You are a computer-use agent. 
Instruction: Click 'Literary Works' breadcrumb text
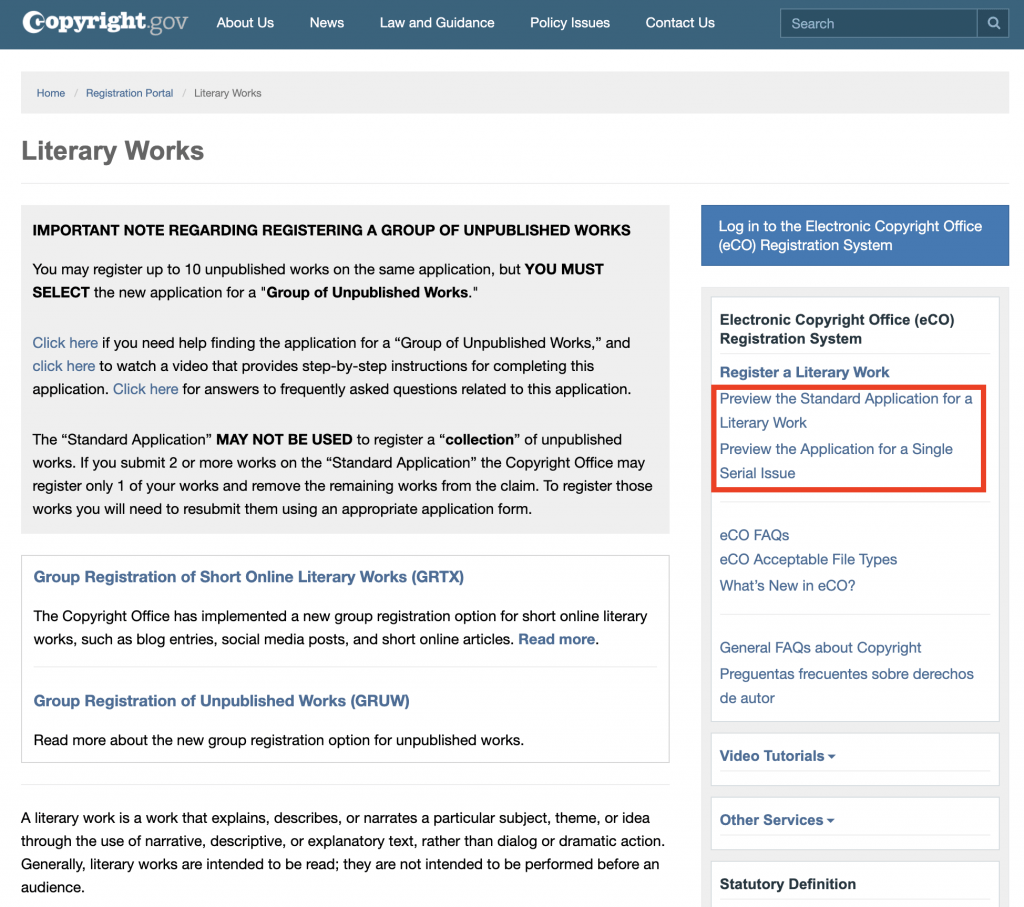click(x=227, y=93)
